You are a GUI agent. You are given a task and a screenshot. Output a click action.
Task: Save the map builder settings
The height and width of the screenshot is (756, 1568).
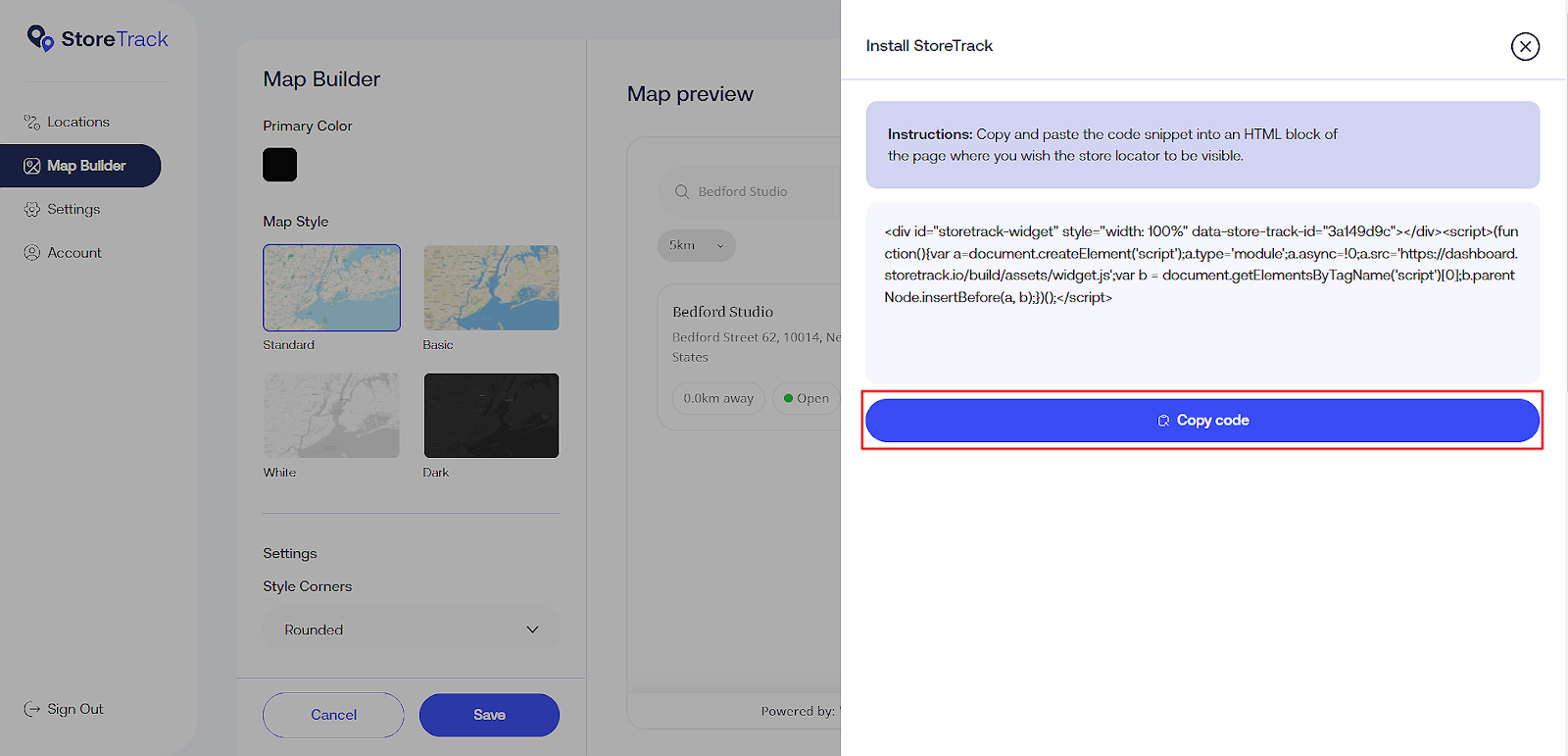coord(489,715)
